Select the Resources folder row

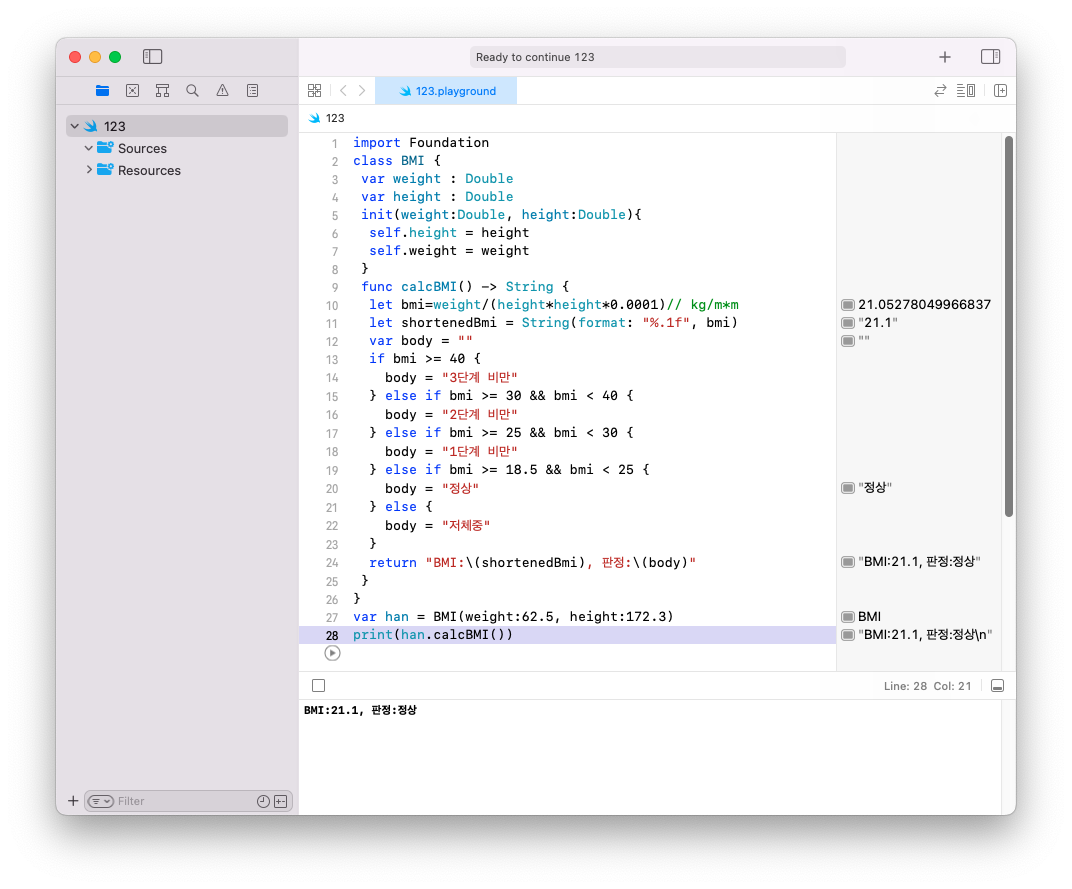click(177, 170)
